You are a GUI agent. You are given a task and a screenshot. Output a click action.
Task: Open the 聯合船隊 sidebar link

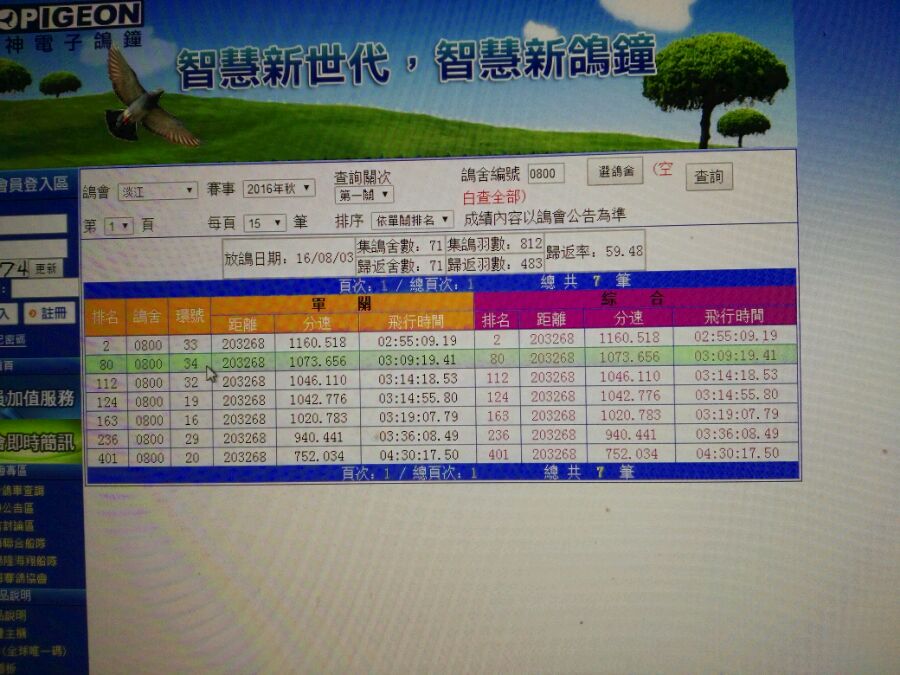(24, 542)
